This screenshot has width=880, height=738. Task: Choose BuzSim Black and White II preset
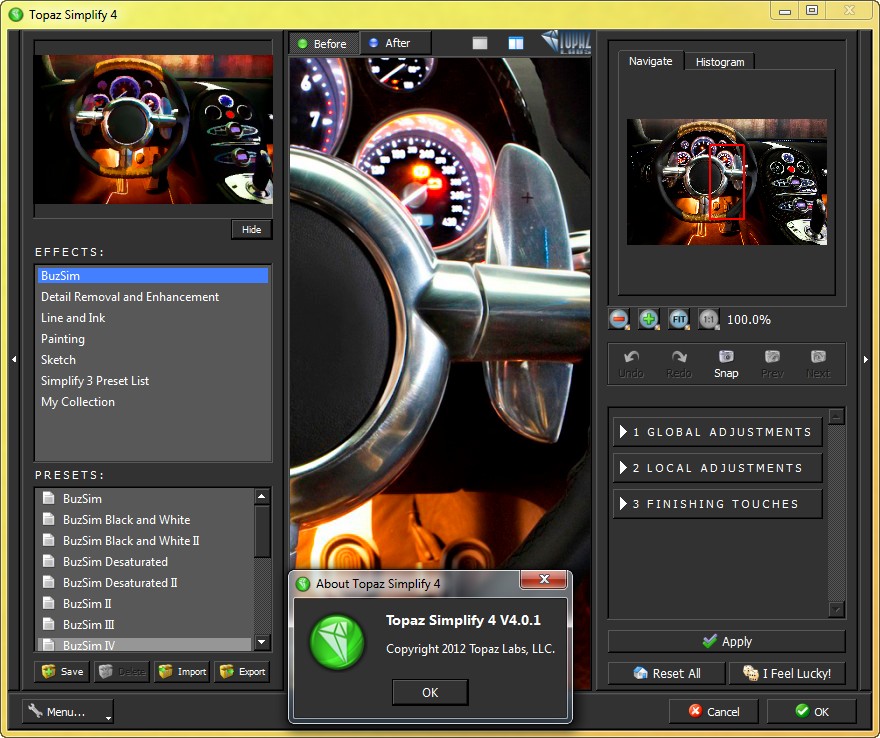pos(145,540)
